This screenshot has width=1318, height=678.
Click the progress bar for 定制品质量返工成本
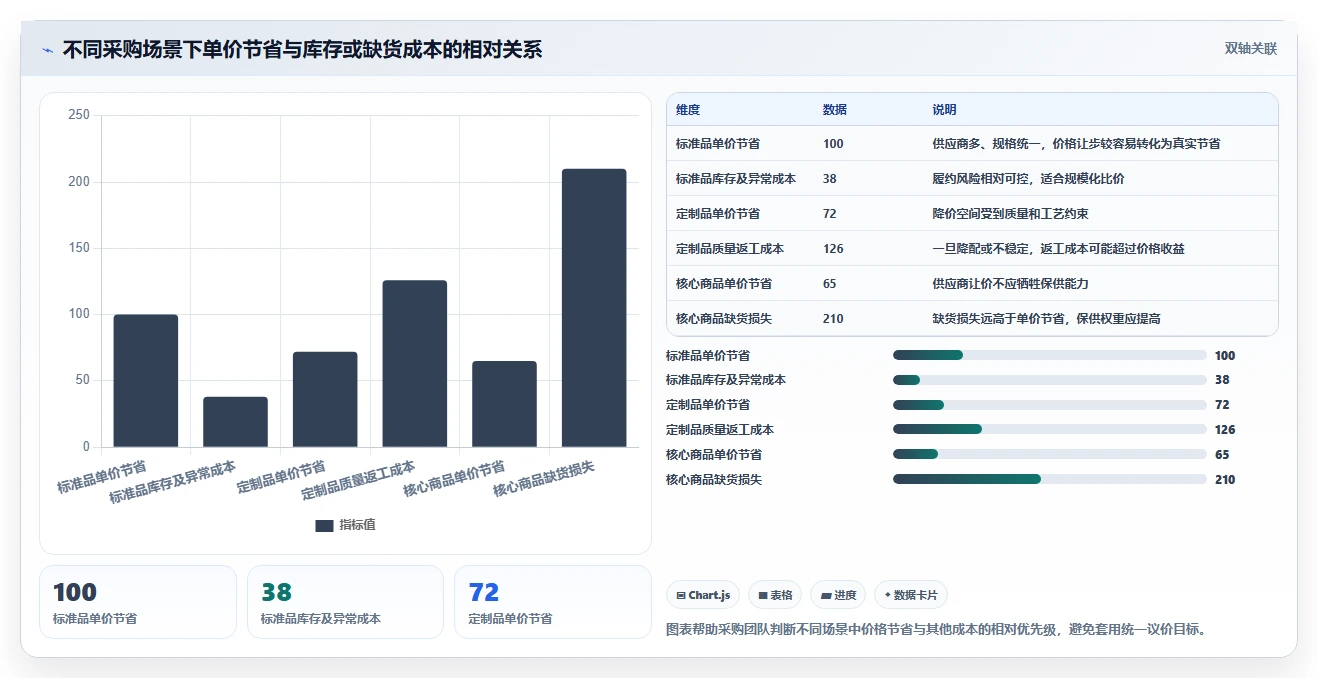point(1050,430)
